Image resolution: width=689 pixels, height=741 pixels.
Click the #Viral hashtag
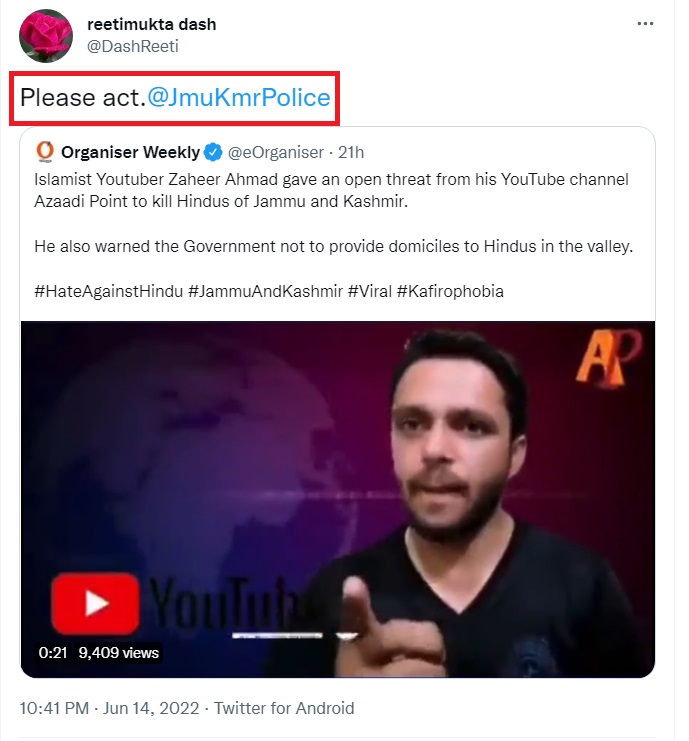point(369,291)
